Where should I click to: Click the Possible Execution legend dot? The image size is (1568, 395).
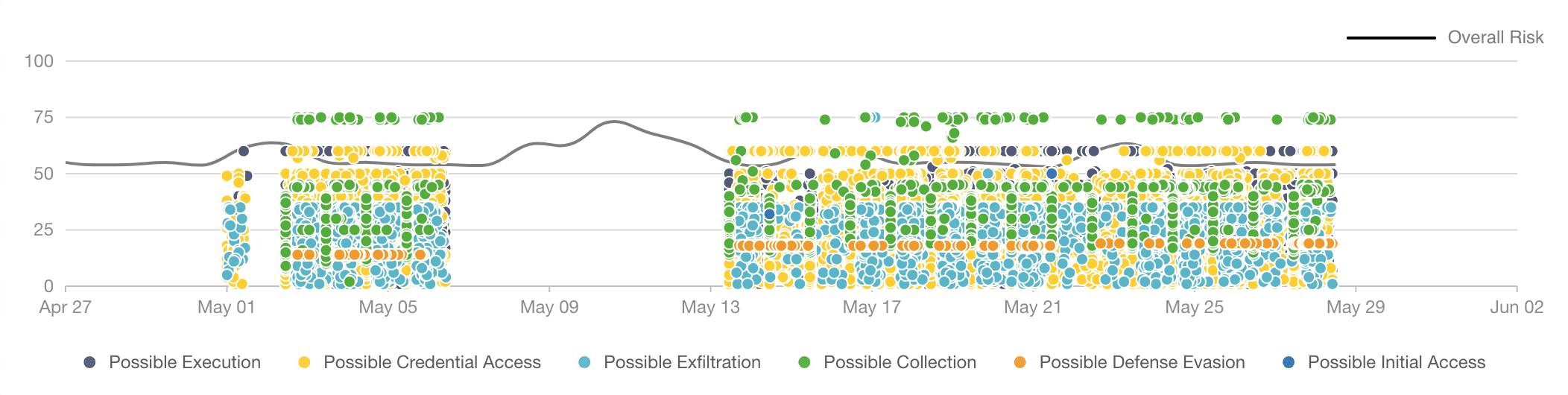pyautogui.click(x=89, y=362)
